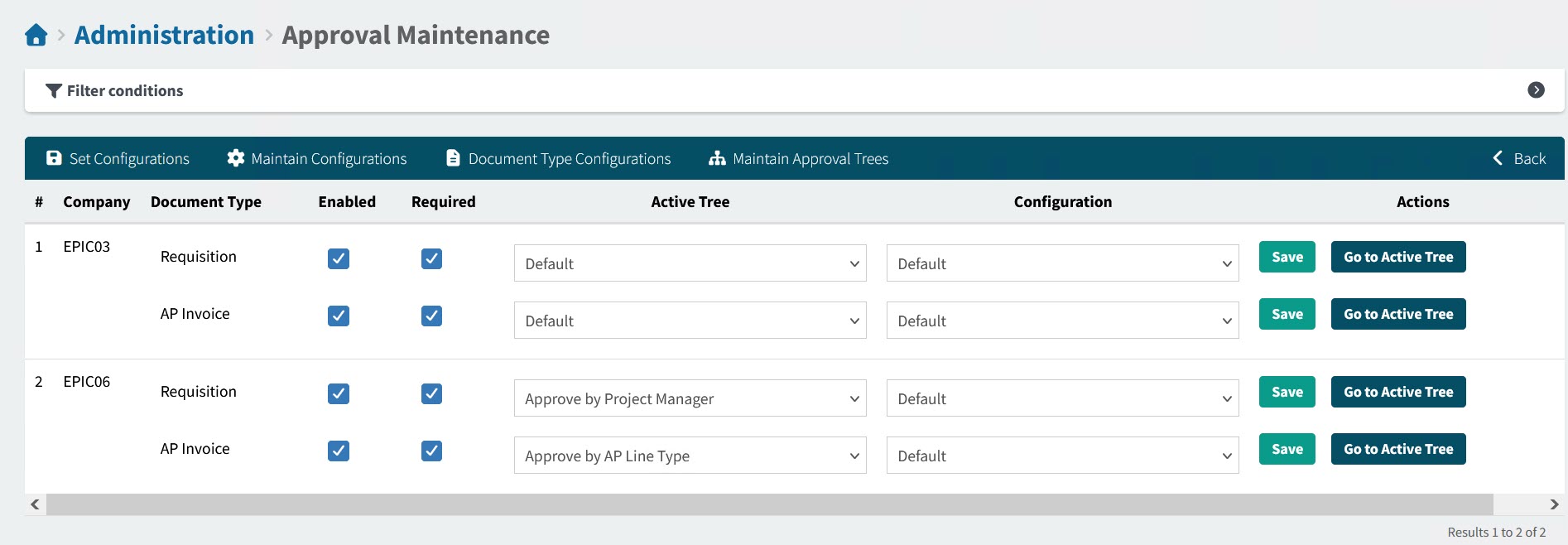1568x545 pixels.
Task: Click the Set Configurations save icon
Action: (x=54, y=158)
